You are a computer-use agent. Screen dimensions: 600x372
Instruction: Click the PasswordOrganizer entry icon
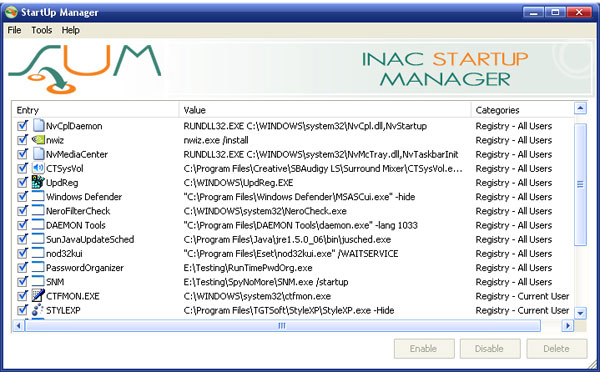38,267
